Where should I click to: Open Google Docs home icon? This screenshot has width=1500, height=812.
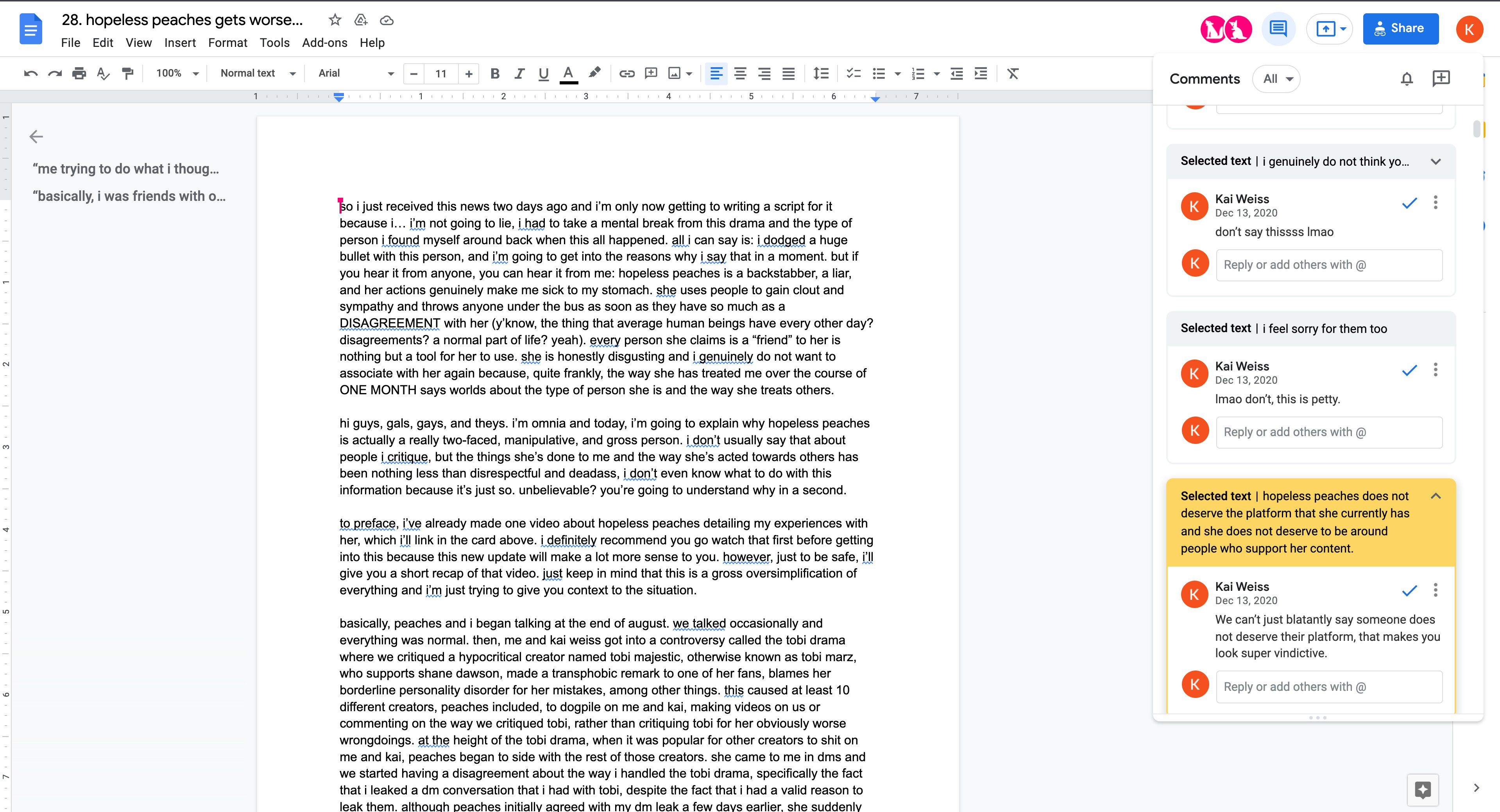click(31, 29)
